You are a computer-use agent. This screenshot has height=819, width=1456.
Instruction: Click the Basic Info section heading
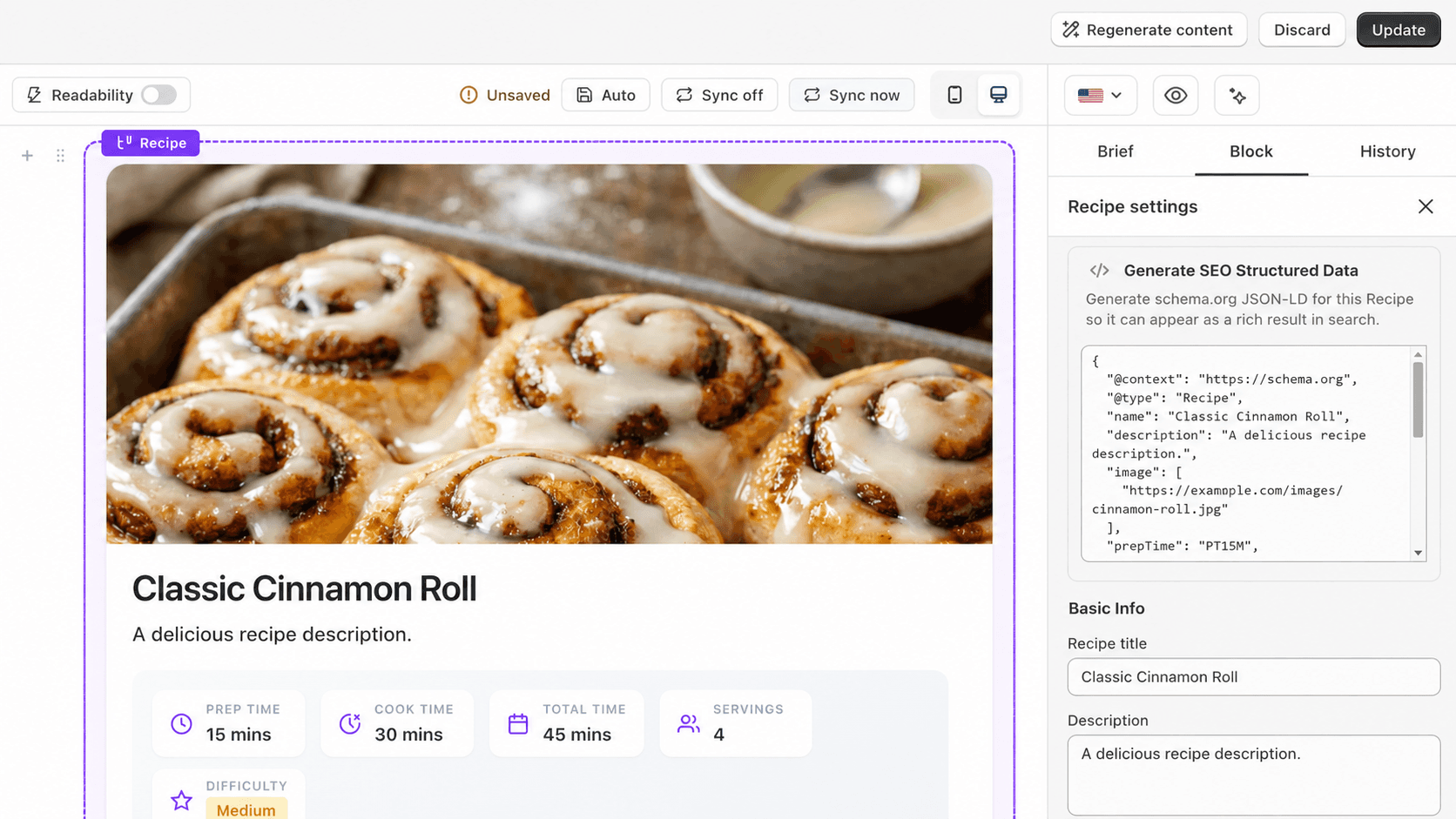tap(1106, 608)
